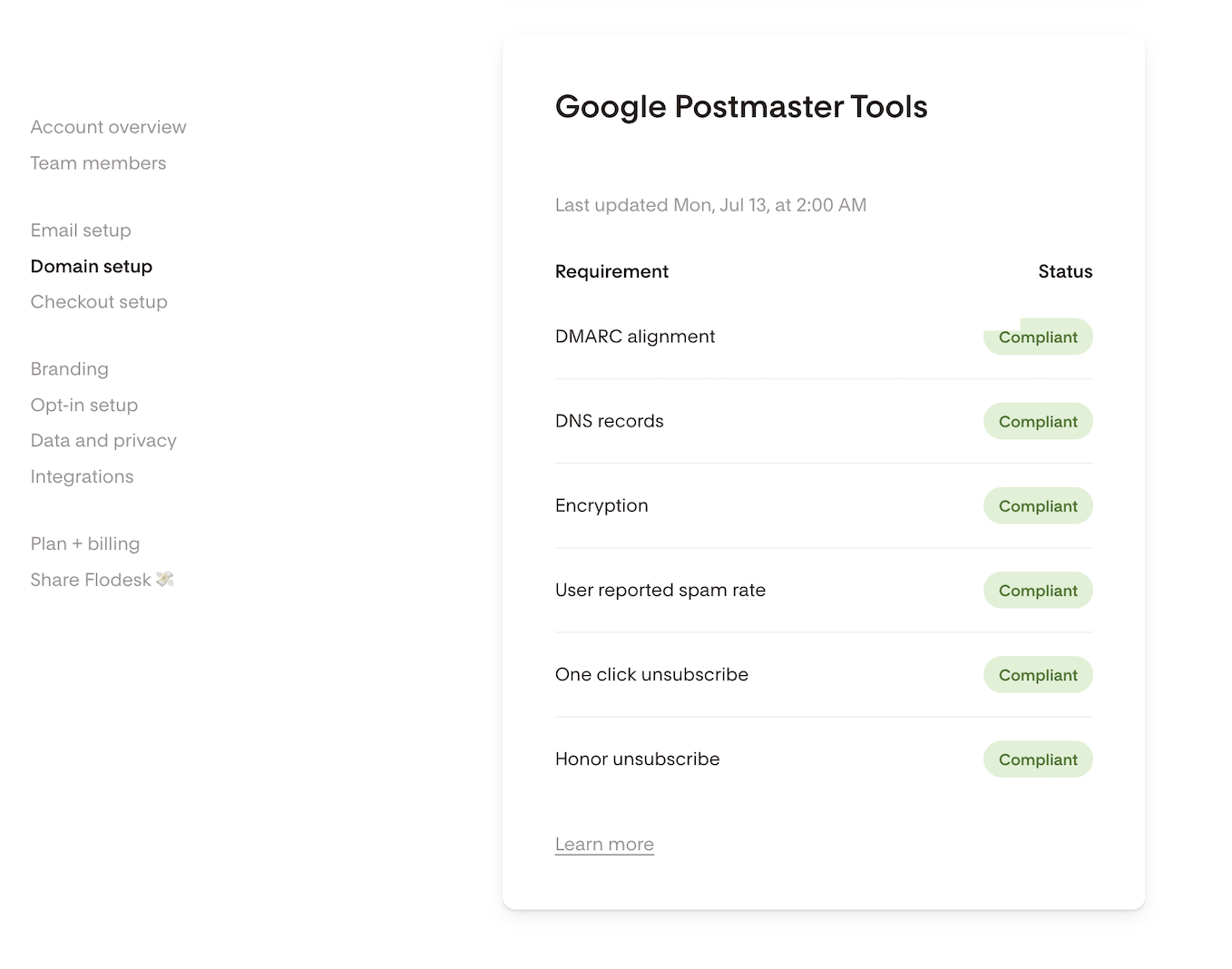
Task: Click One click unsubscribe Compliant badge
Action: pyautogui.click(x=1038, y=674)
